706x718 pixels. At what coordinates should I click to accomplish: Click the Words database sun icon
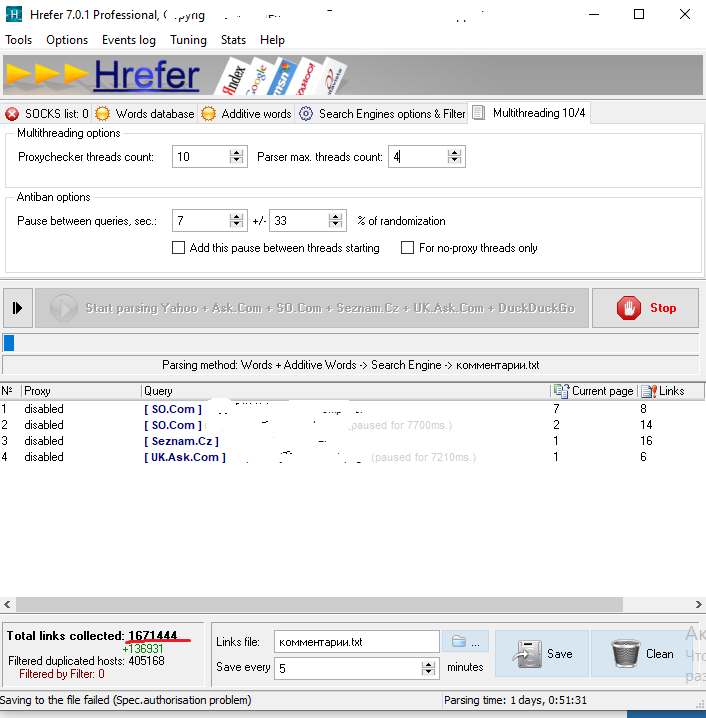tap(103, 114)
